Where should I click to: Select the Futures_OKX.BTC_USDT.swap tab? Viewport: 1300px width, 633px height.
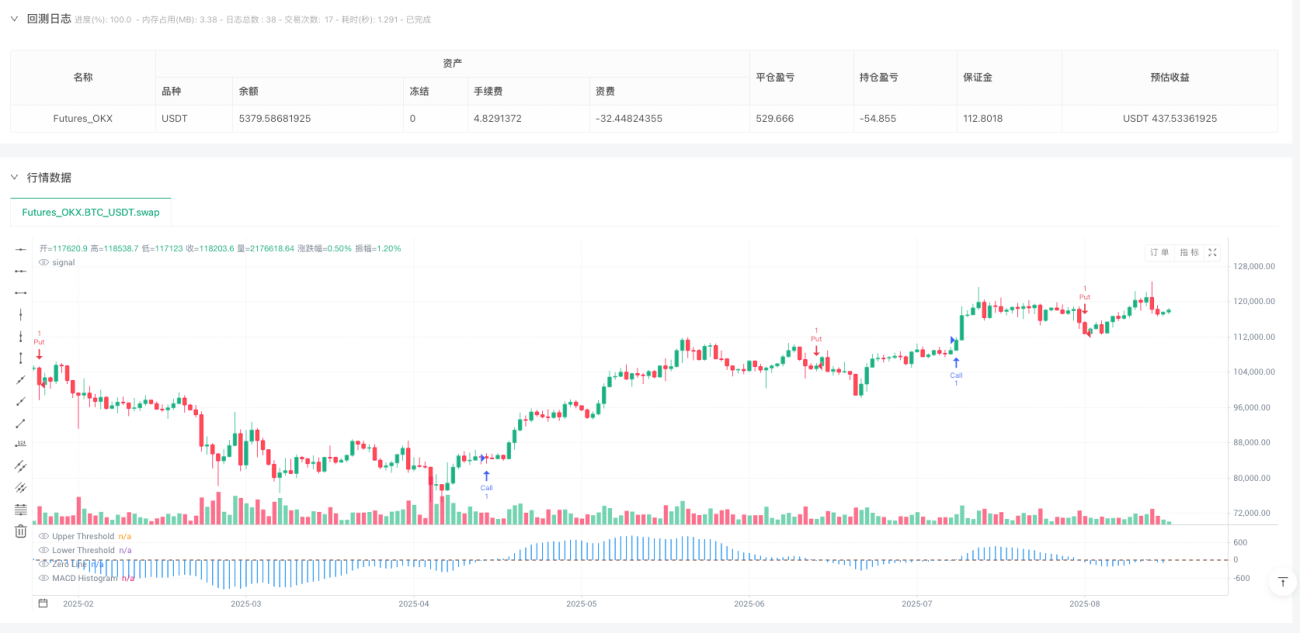[x=90, y=212]
